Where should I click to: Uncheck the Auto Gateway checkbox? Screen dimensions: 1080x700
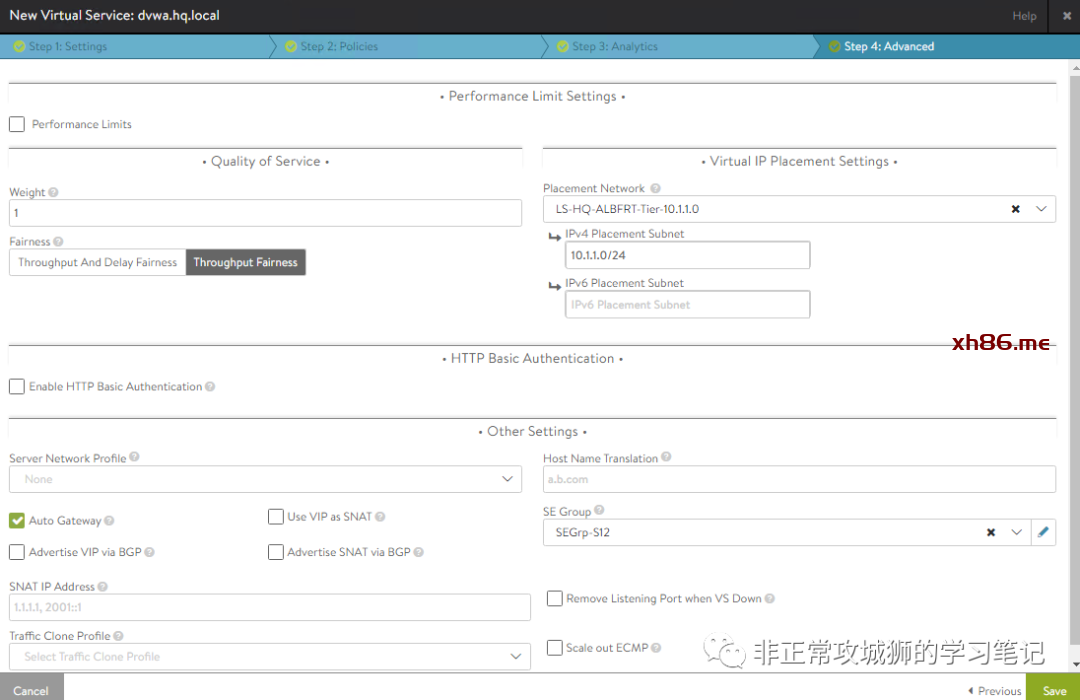(17, 521)
